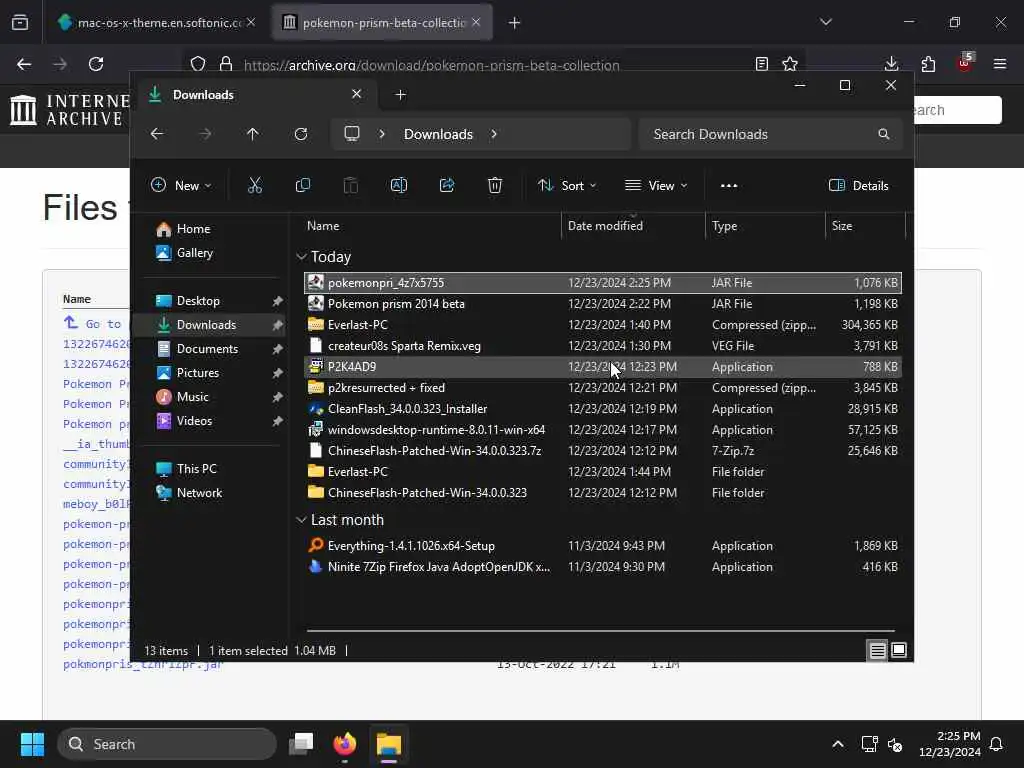Open Documents in the navigation pane
Image resolution: width=1024 pixels, height=768 pixels.
pos(207,349)
